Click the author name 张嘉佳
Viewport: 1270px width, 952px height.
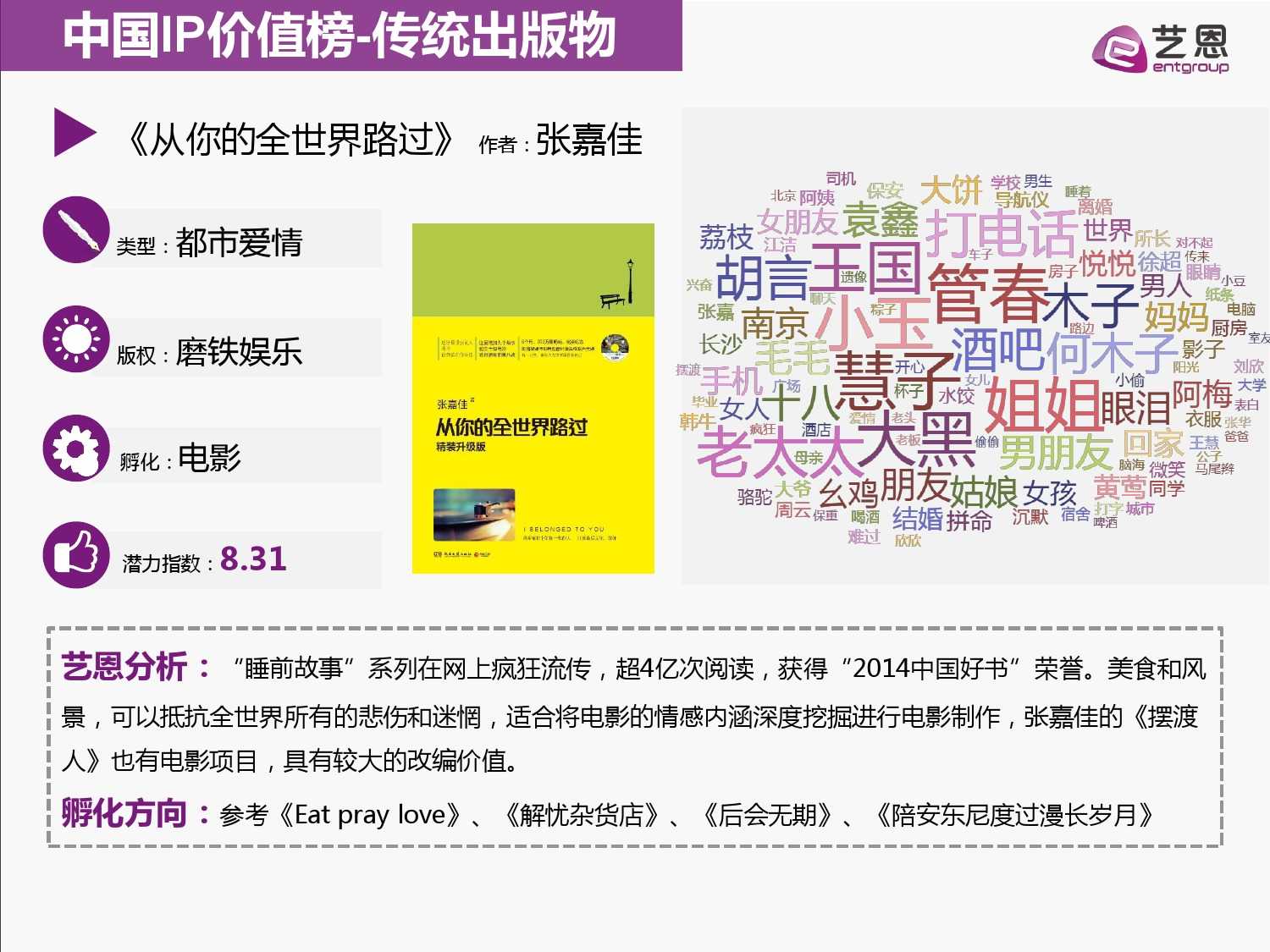point(589,140)
